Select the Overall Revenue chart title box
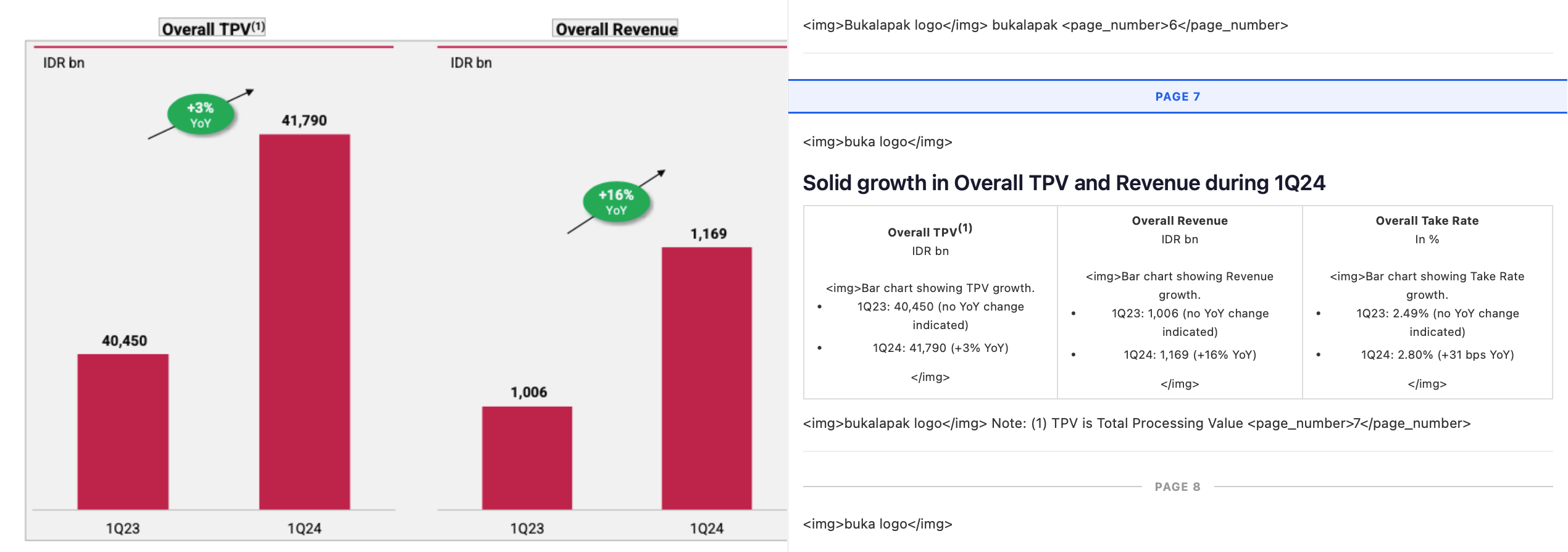Image resolution: width=1568 pixels, height=552 pixels. click(x=615, y=29)
